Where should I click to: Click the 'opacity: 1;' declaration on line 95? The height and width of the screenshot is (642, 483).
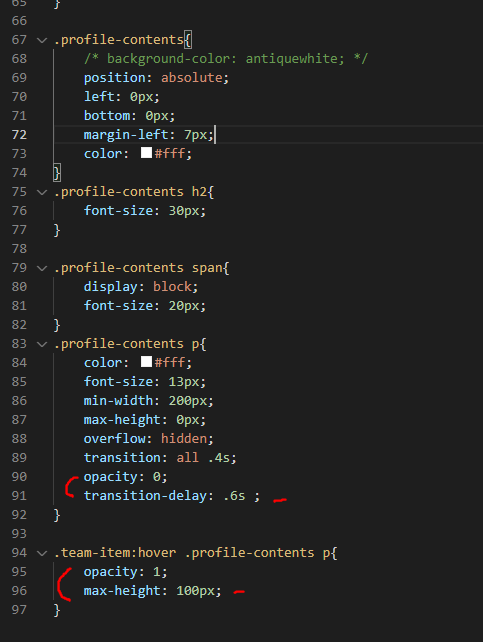125,572
